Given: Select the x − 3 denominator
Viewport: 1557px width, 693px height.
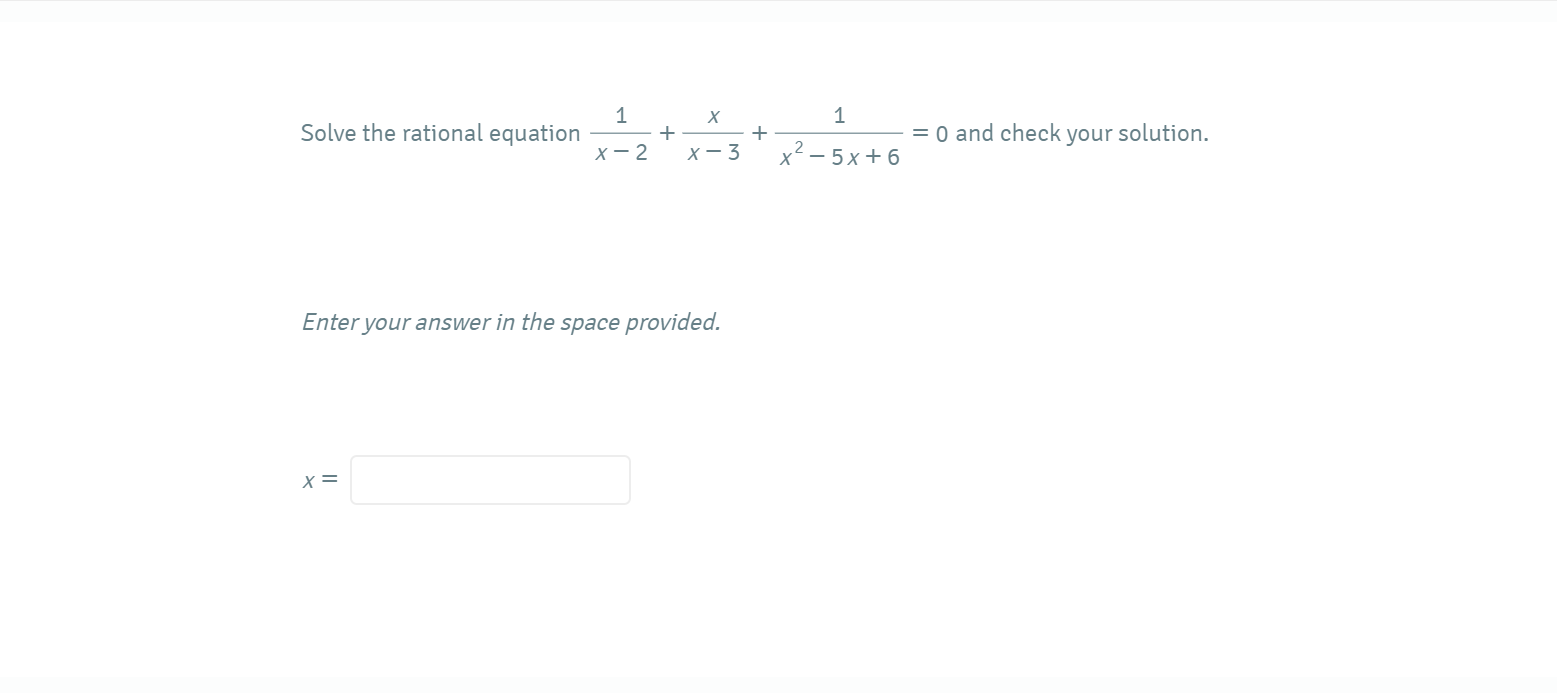Looking at the screenshot, I should tap(713, 153).
